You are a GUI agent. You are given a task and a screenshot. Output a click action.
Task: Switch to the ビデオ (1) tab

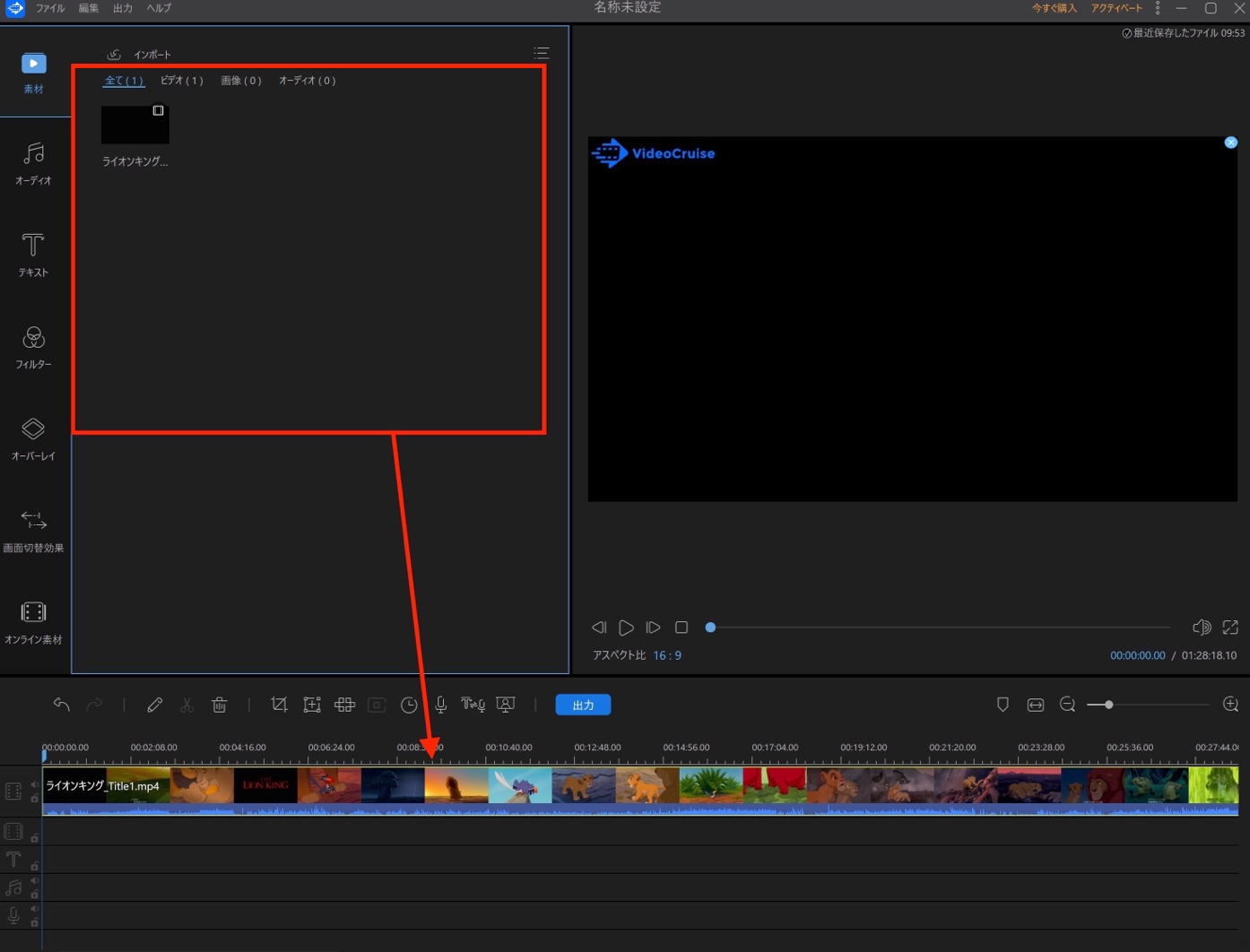tap(182, 81)
